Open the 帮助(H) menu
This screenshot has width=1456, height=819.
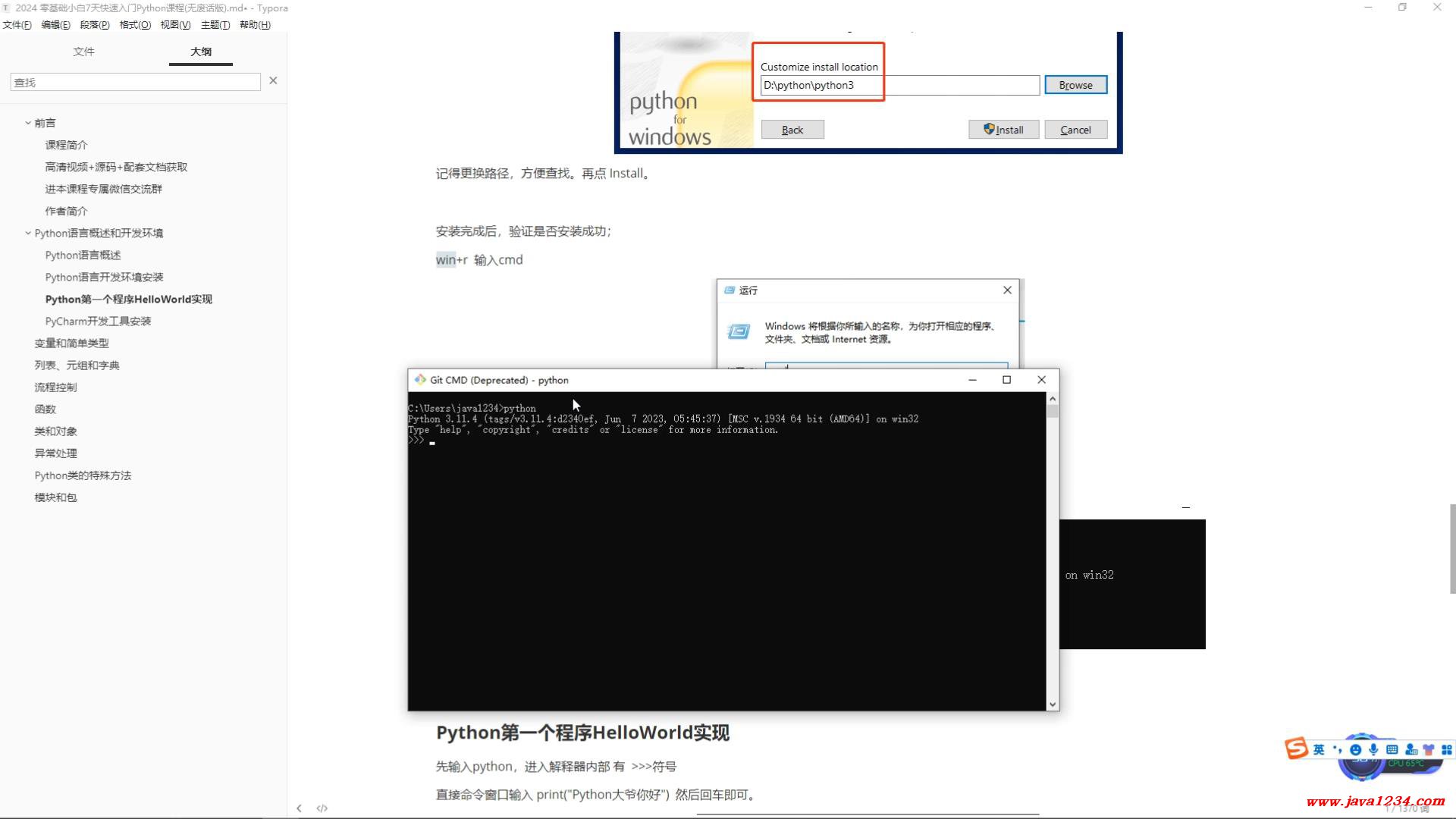point(255,24)
